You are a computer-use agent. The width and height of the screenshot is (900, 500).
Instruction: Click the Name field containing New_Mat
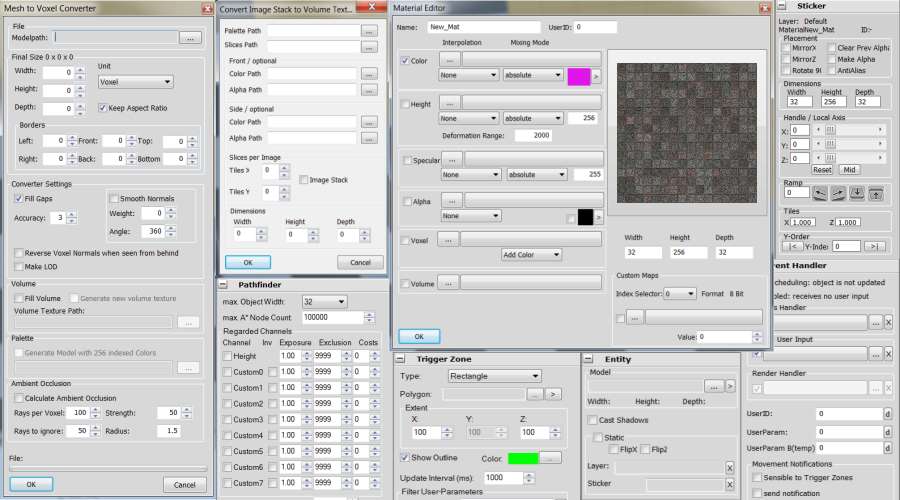pos(484,27)
